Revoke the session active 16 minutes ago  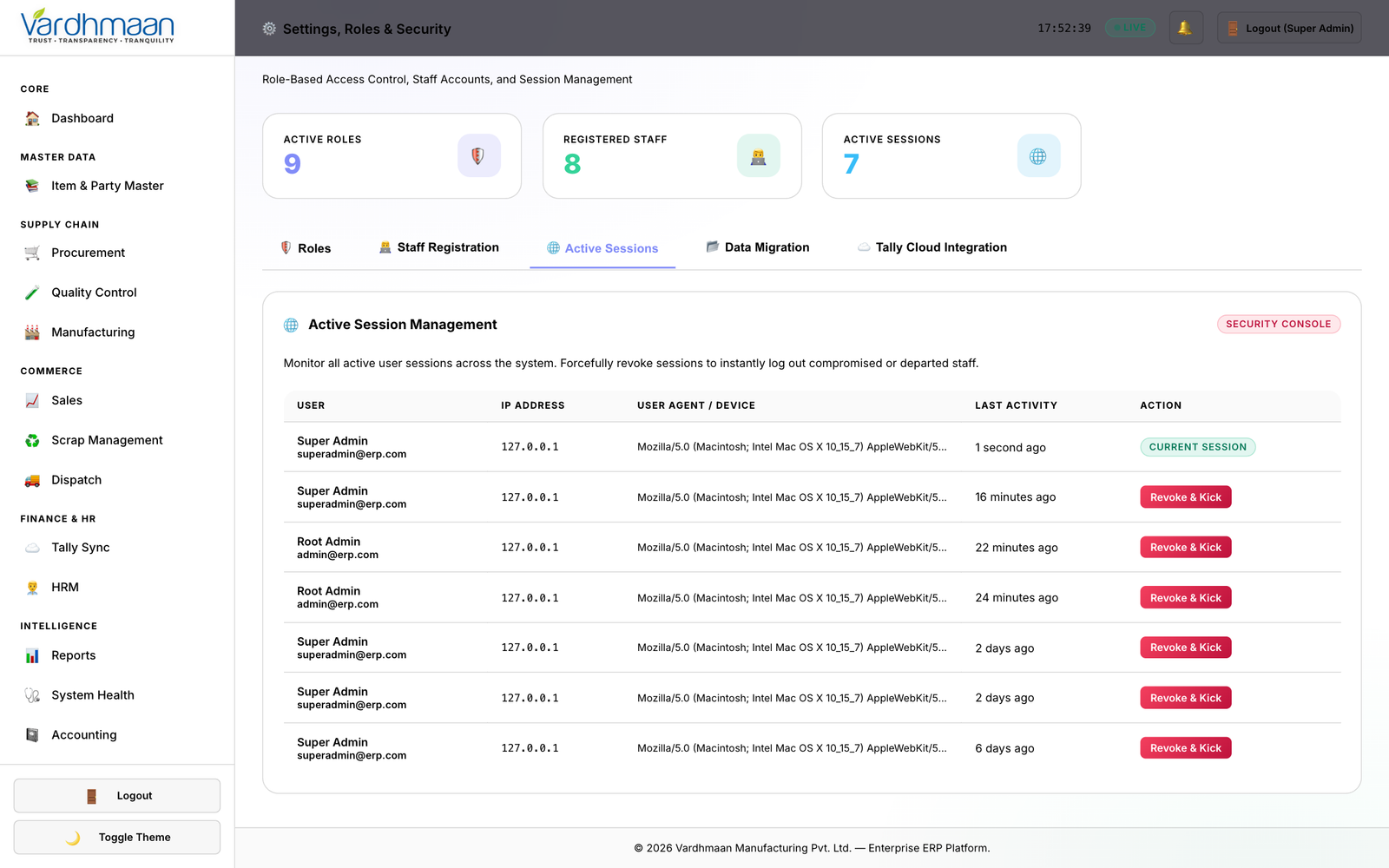tap(1186, 497)
